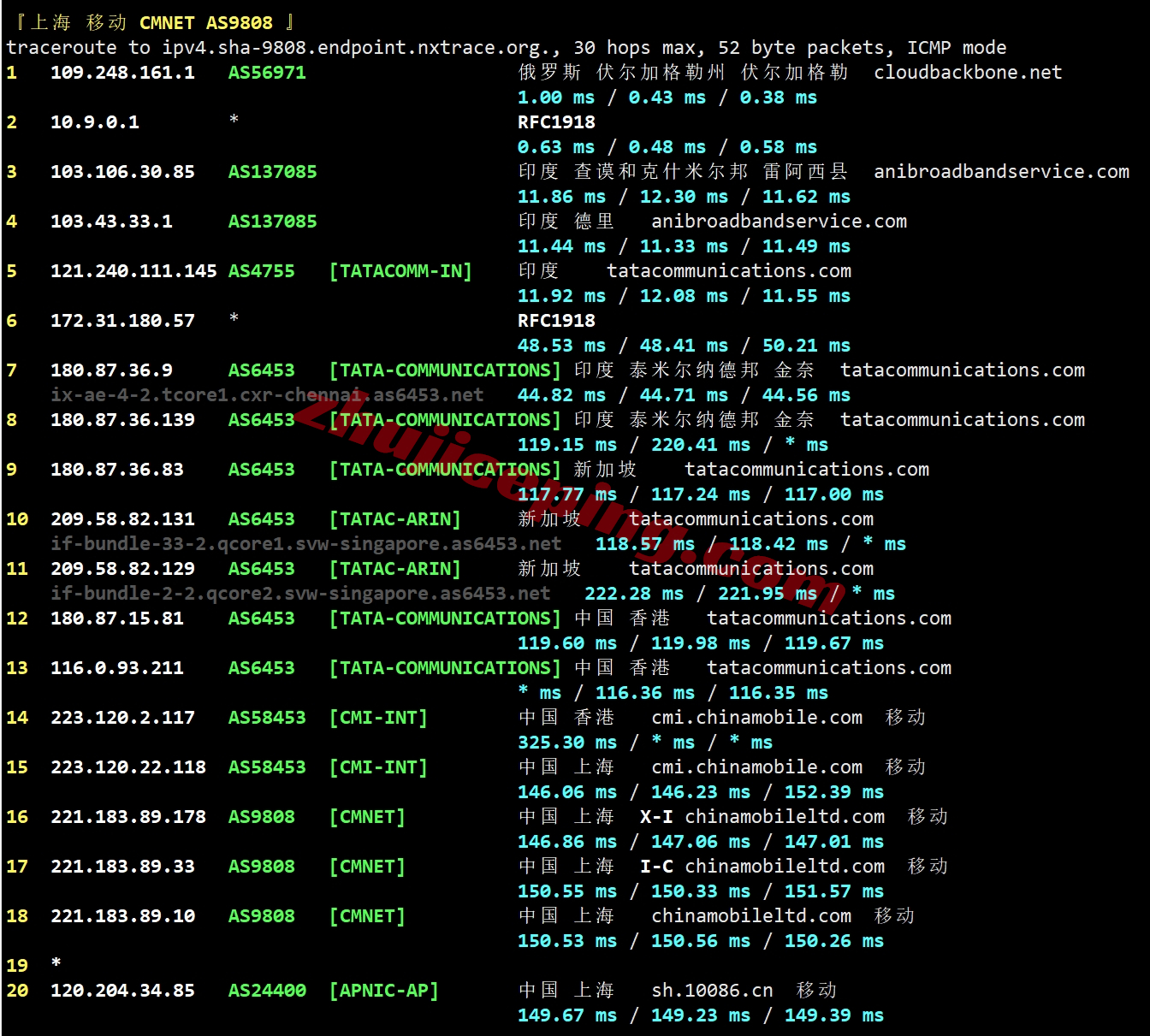Click the [TATAC-ARIN] label on hop 10
This screenshot has width=1150, height=1036.
pos(395,519)
